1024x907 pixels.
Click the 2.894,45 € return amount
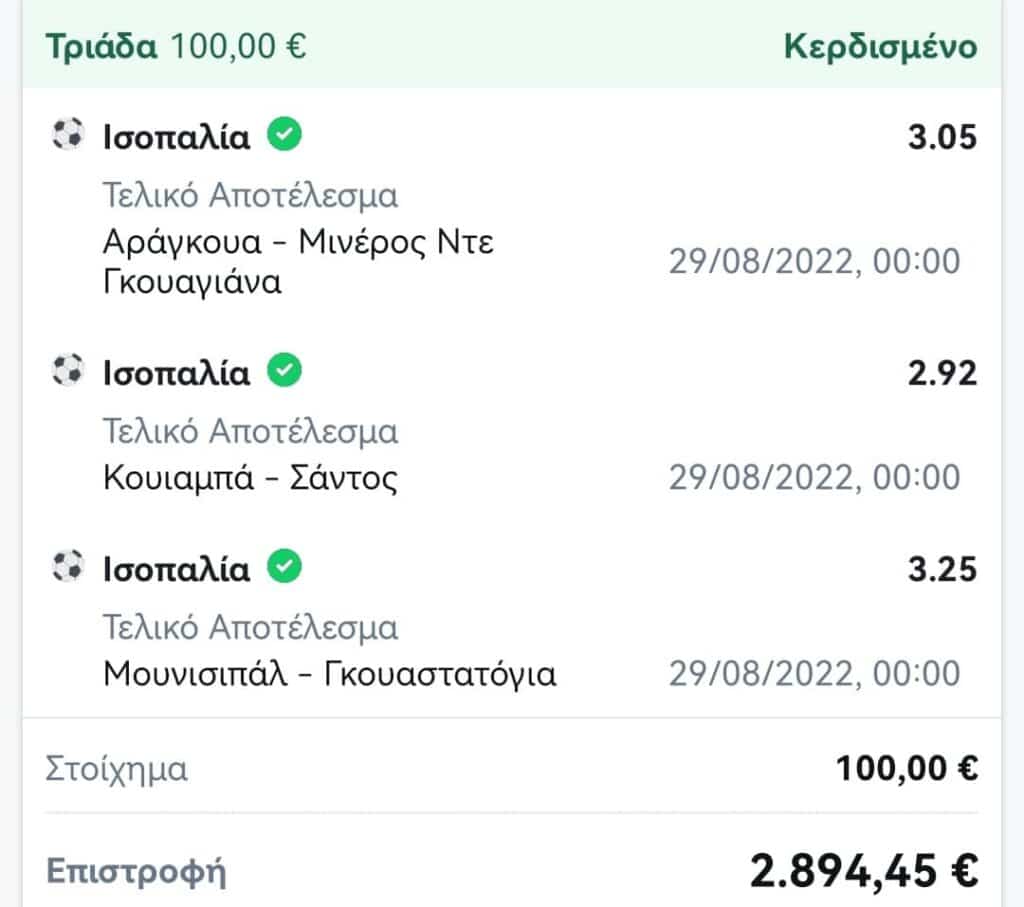(863, 871)
